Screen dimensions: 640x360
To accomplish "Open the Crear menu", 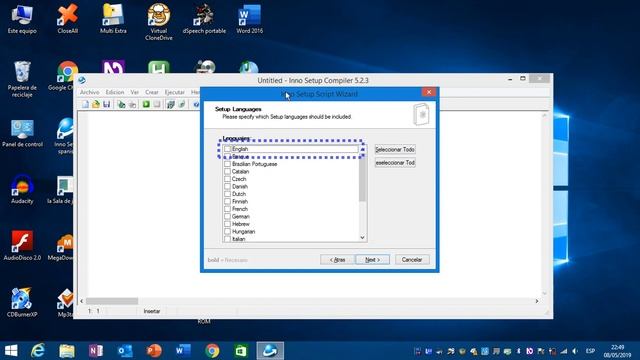I will (x=151, y=92).
